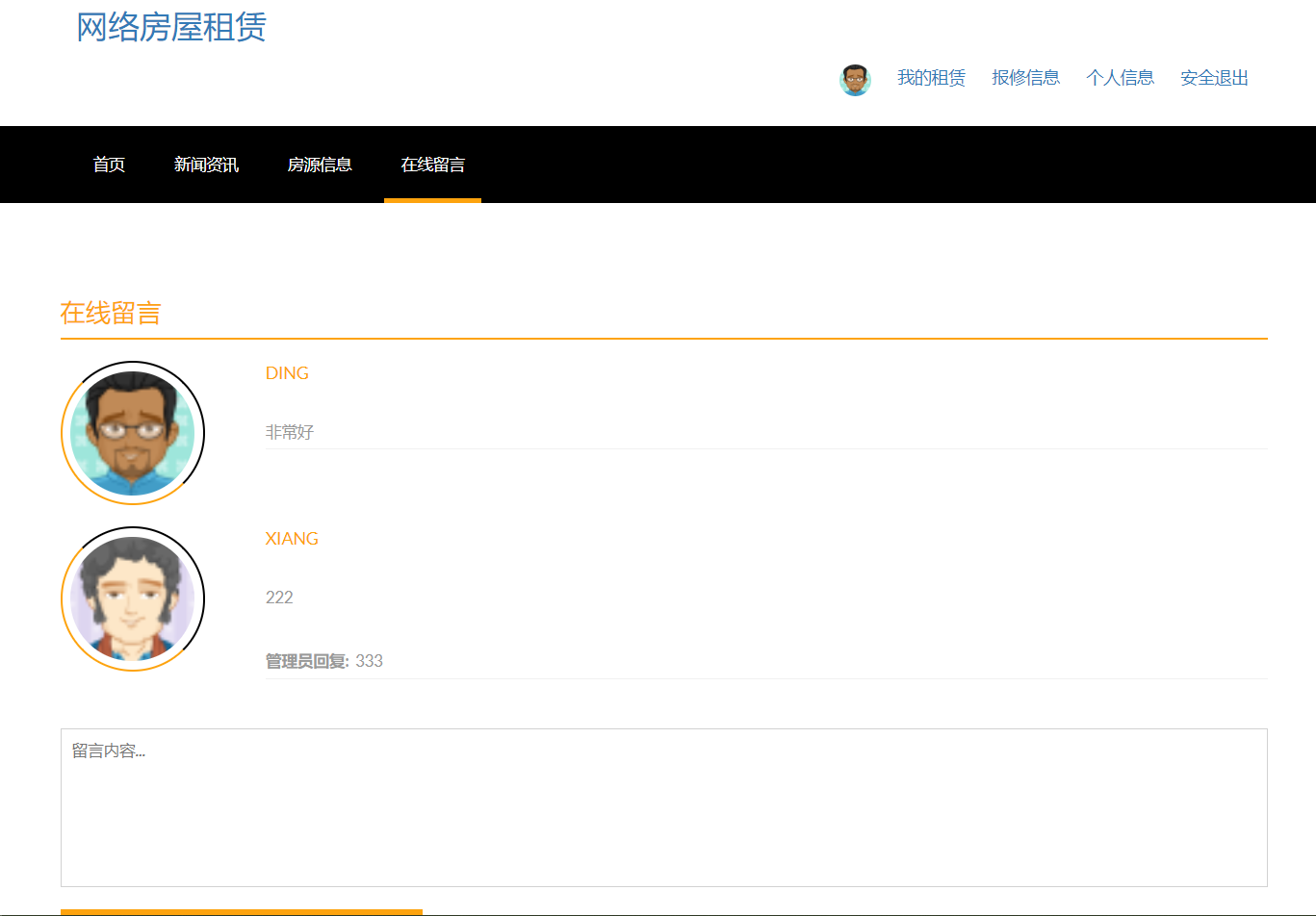Go to 个人信息 page
The width and height of the screenshot is (1316, 916).
(1120, 78)
